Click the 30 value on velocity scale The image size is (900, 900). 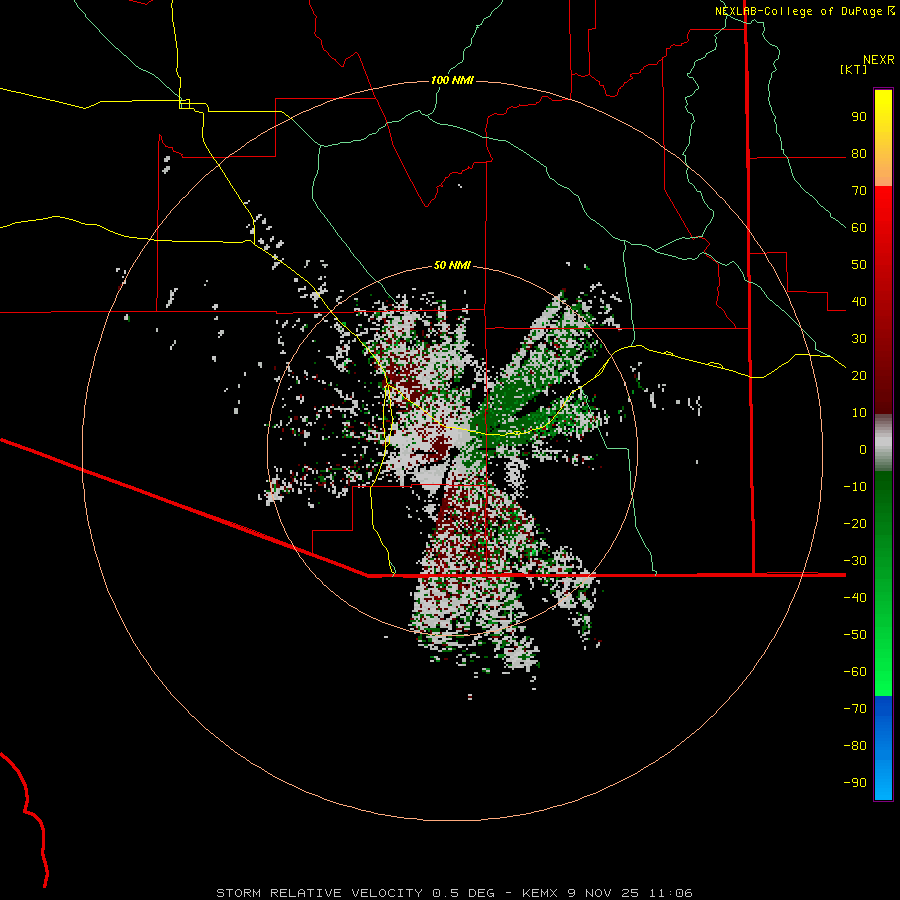click(x=859, y=339)
